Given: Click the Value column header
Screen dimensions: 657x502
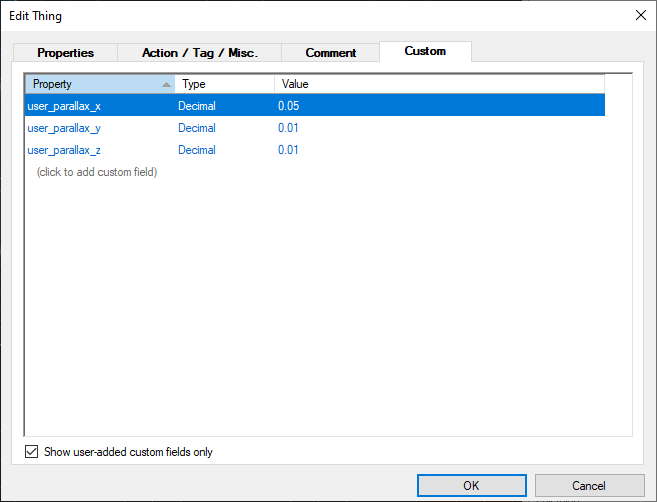Looking at the screenshot, I should point(440,84).
